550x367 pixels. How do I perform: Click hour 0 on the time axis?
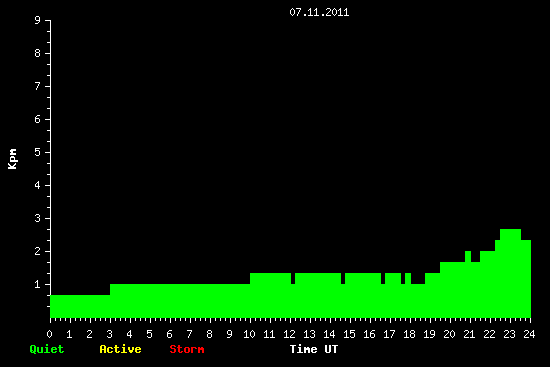pos(49,334)
